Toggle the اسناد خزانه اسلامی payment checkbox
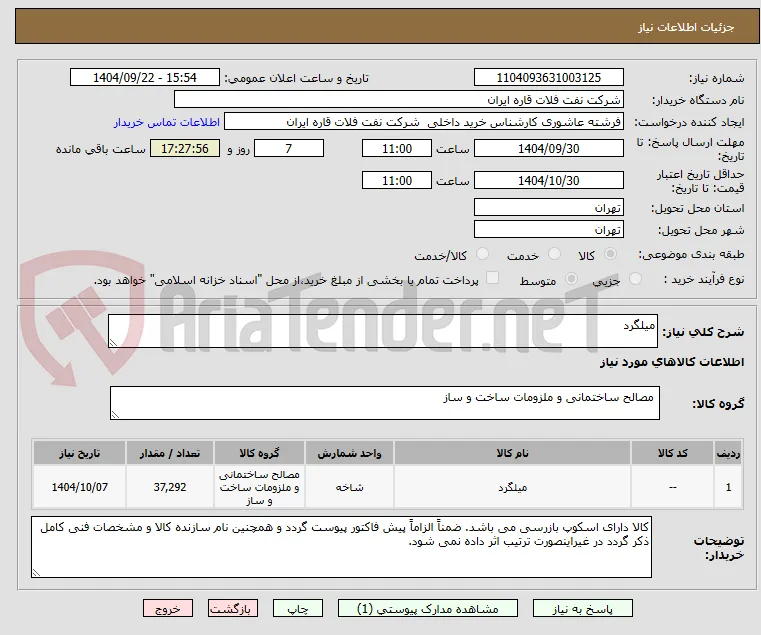The height and width of the screenshot is (635, 761). pyautogui.click(x=493, y=278)
